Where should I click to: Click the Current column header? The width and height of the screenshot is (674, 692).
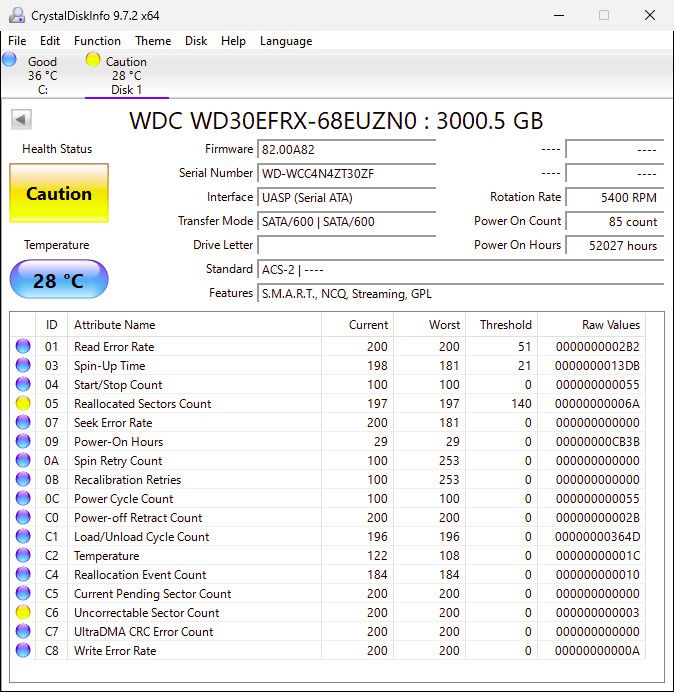357,325
